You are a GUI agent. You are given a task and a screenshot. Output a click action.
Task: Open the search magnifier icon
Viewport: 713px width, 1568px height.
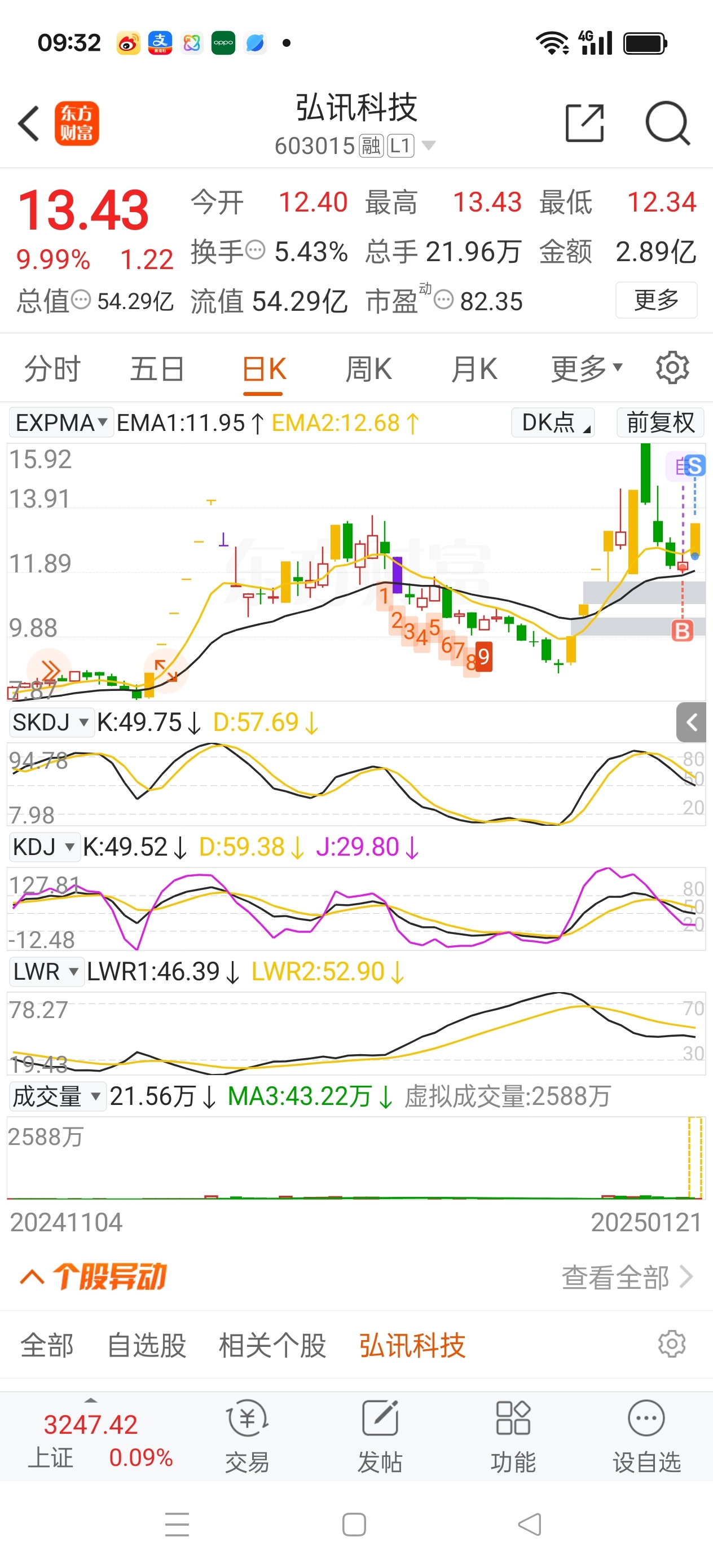[668, 124]
